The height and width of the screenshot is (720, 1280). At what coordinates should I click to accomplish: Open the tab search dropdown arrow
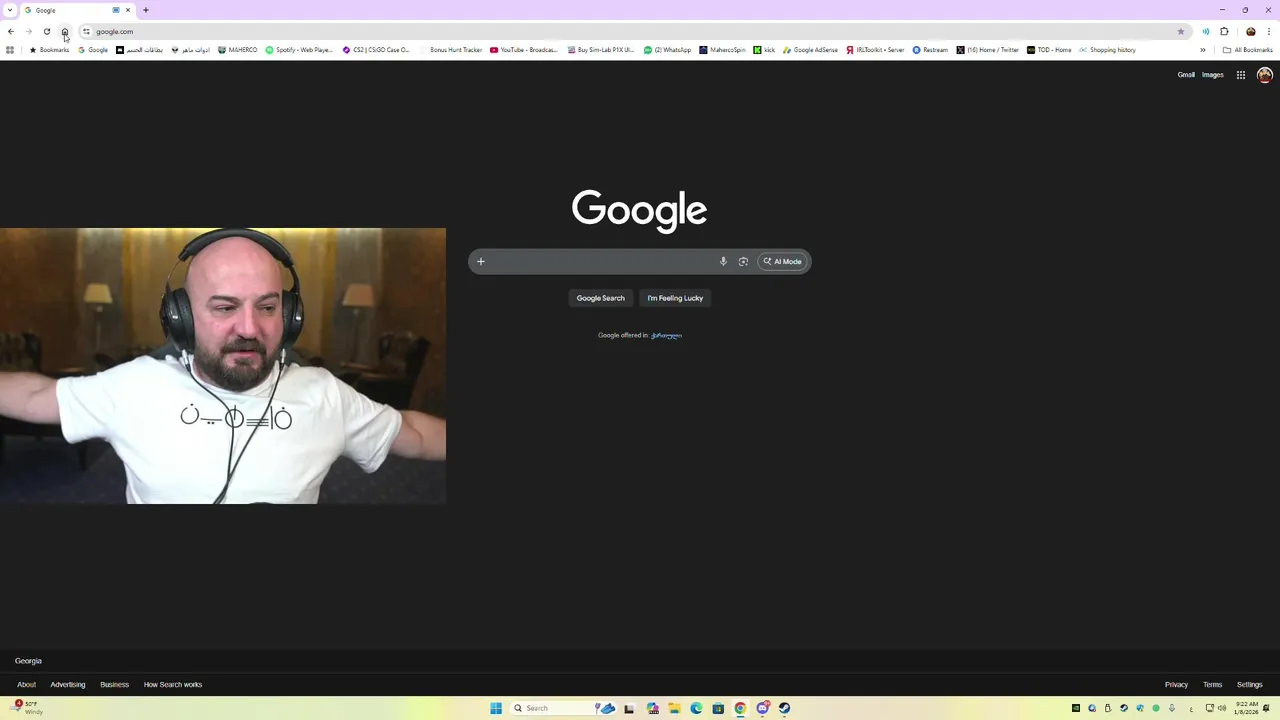(x=10, y=10)
